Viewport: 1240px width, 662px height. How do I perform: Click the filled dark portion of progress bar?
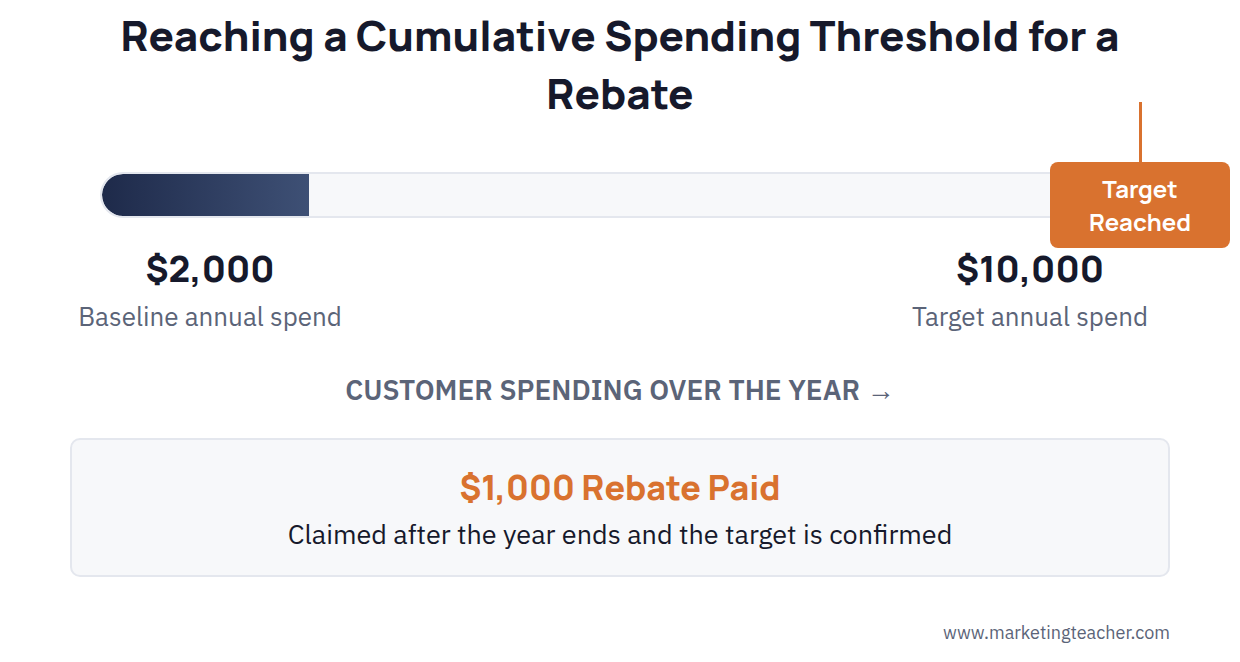[x=205, y=195]
